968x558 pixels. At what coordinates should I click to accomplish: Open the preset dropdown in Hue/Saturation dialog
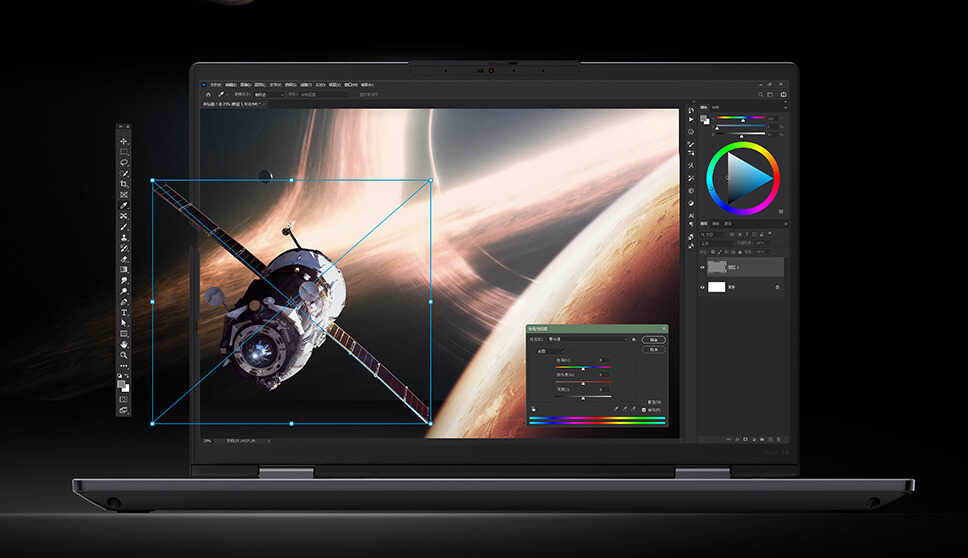tap(587, 339)
